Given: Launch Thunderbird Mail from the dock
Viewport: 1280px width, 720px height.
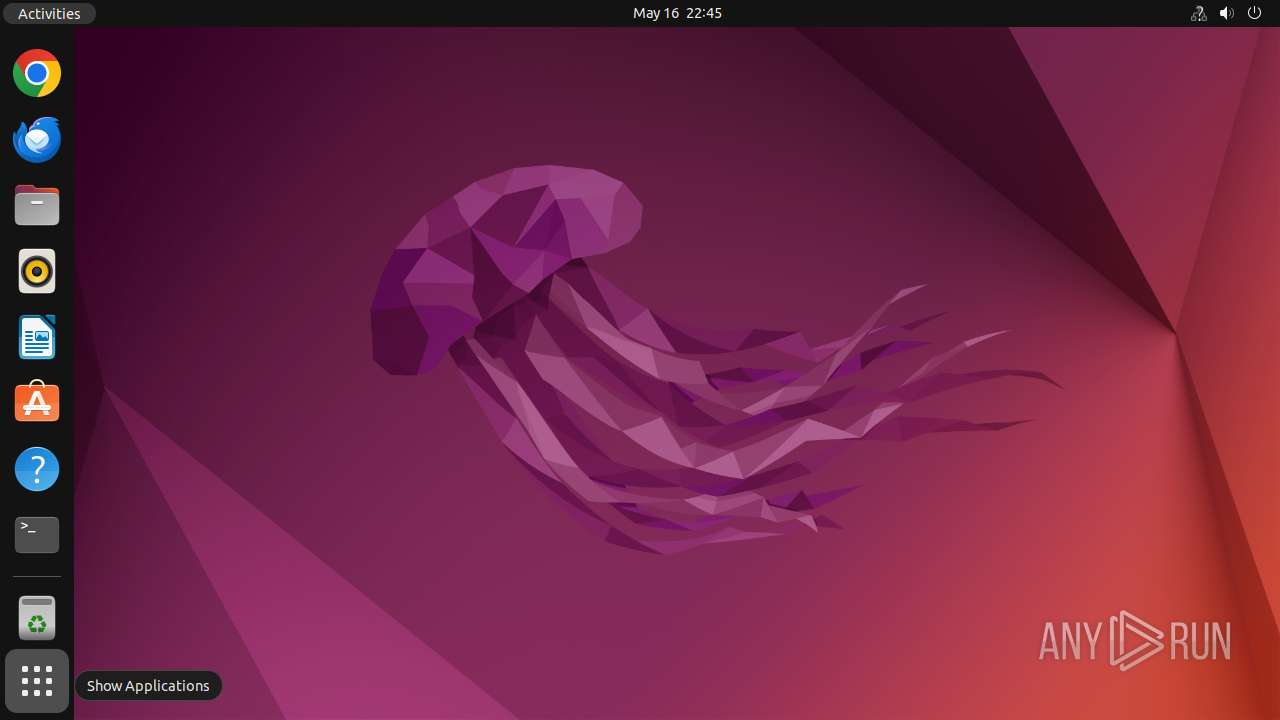Looking at the screenshot, I should (x=37, y=139).
